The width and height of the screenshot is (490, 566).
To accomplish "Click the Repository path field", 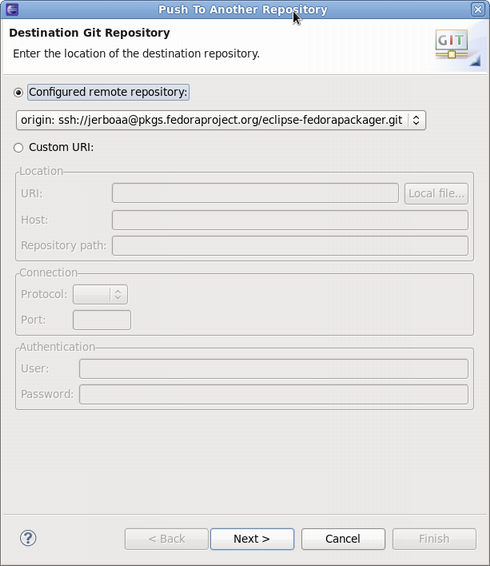I will (x=290, y=246).
